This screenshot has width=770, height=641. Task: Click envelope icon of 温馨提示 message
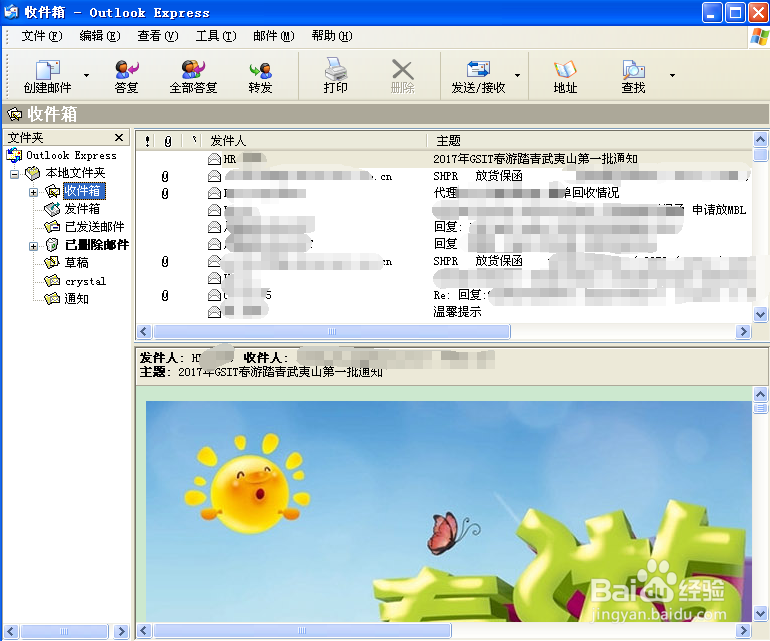(214, 312)
